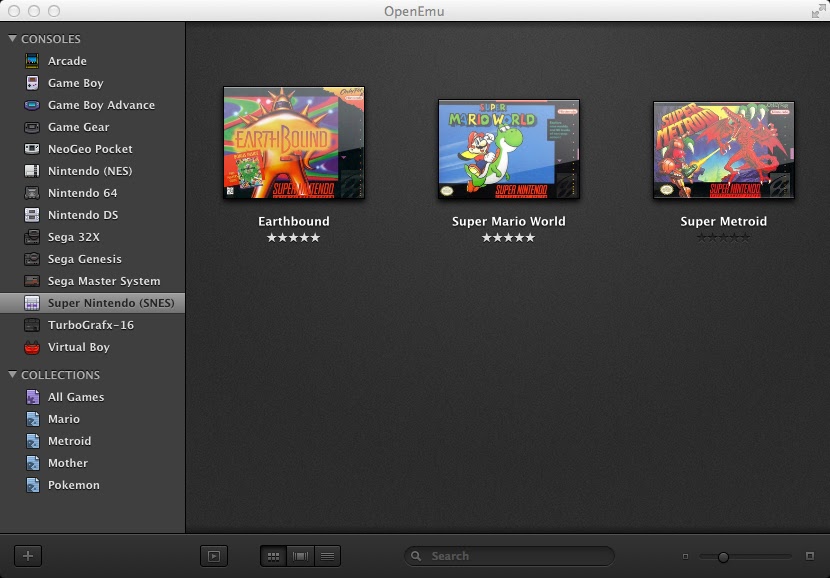This screenshot has height=578, width=830.
Task: Select Nintendo (NES) label in sidebar
Action: (x=90, y=171)
